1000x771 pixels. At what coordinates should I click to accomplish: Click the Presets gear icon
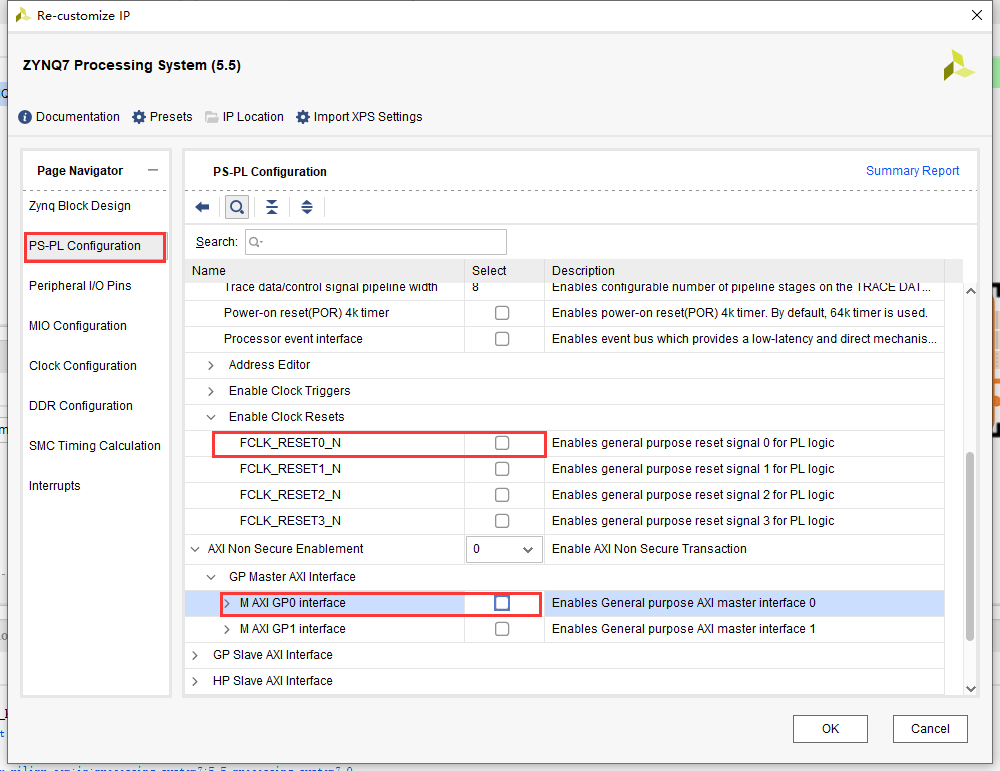[139, 117]
